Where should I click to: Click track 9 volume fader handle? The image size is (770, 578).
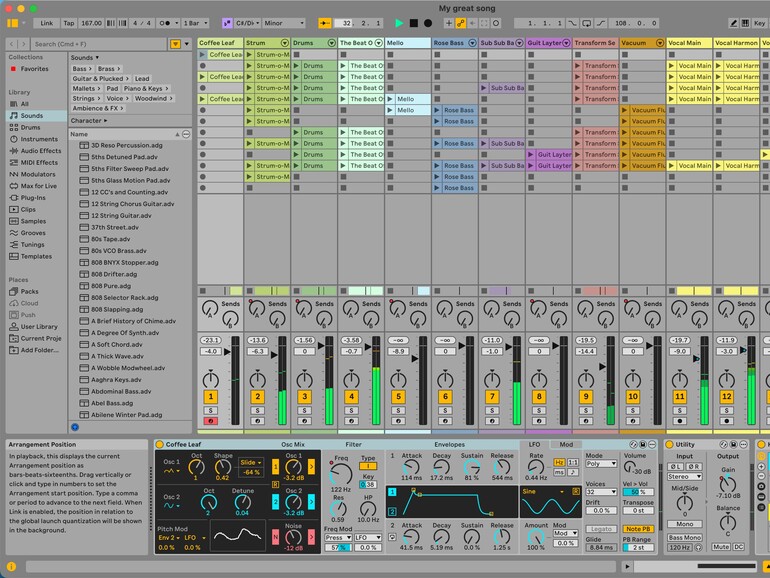click(x=603, y=367)
